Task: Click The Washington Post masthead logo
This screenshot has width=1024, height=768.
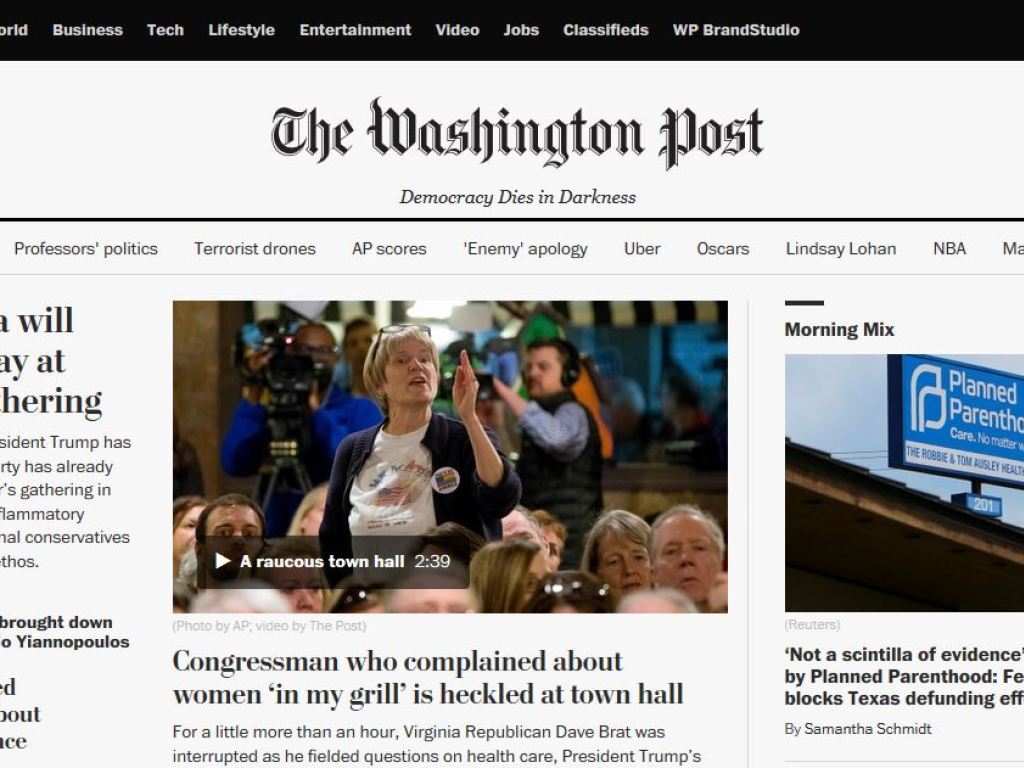Action: click(x=517, y=133)
